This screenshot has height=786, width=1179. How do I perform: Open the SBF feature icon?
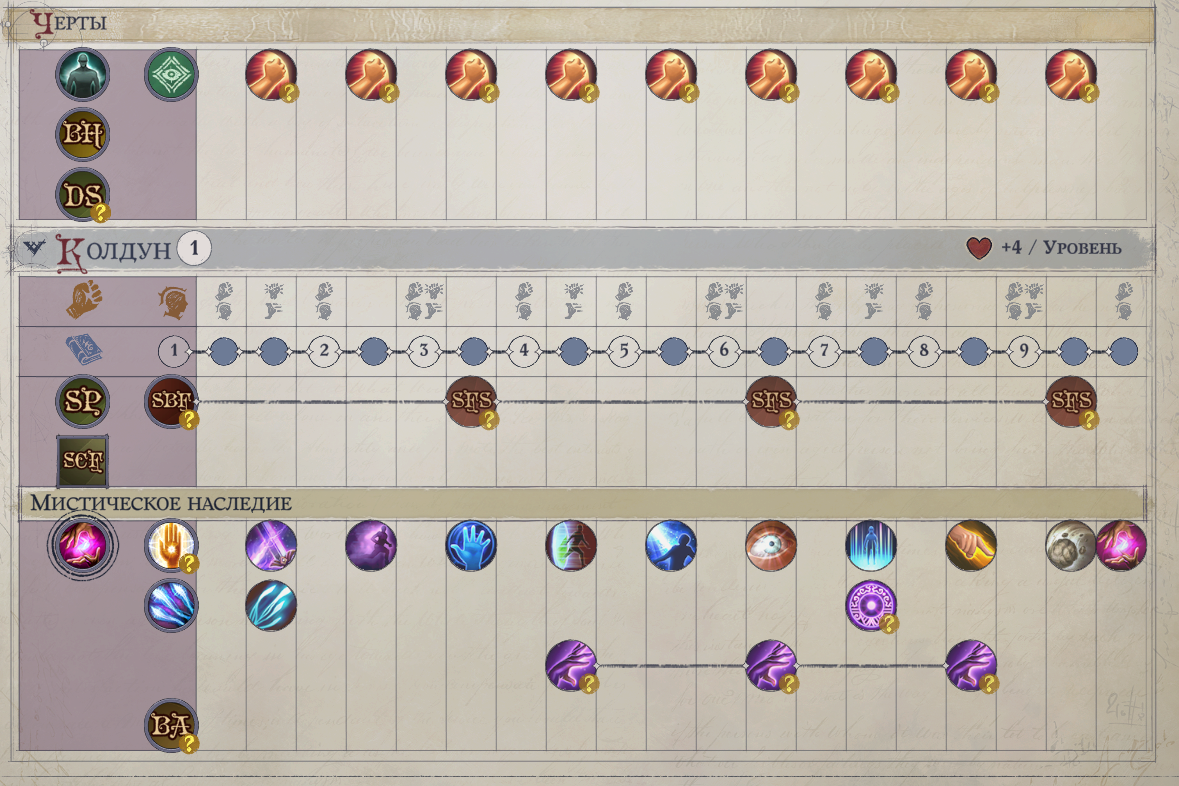point(171,401)
